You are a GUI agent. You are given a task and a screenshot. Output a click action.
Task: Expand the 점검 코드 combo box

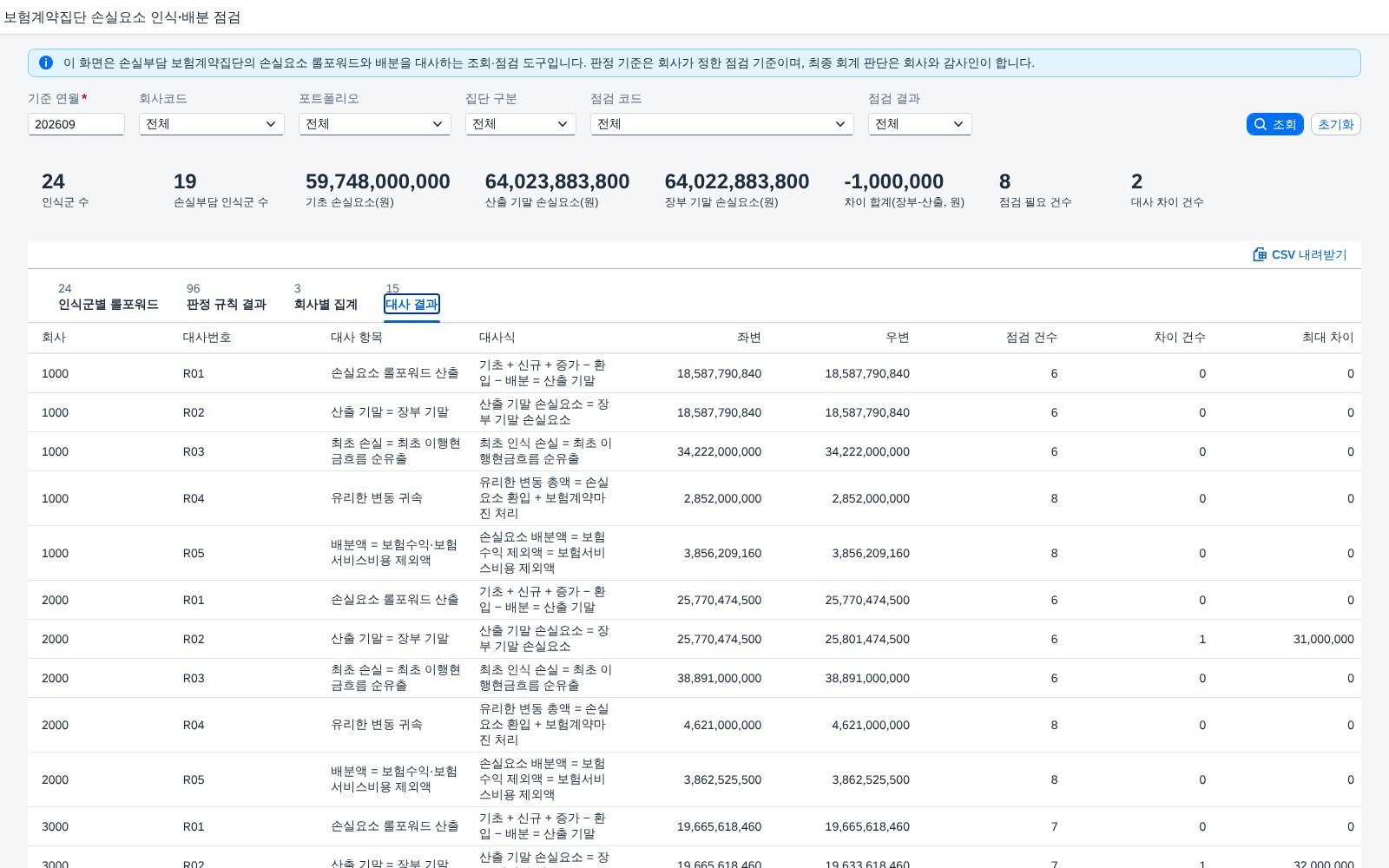[722, 124]
